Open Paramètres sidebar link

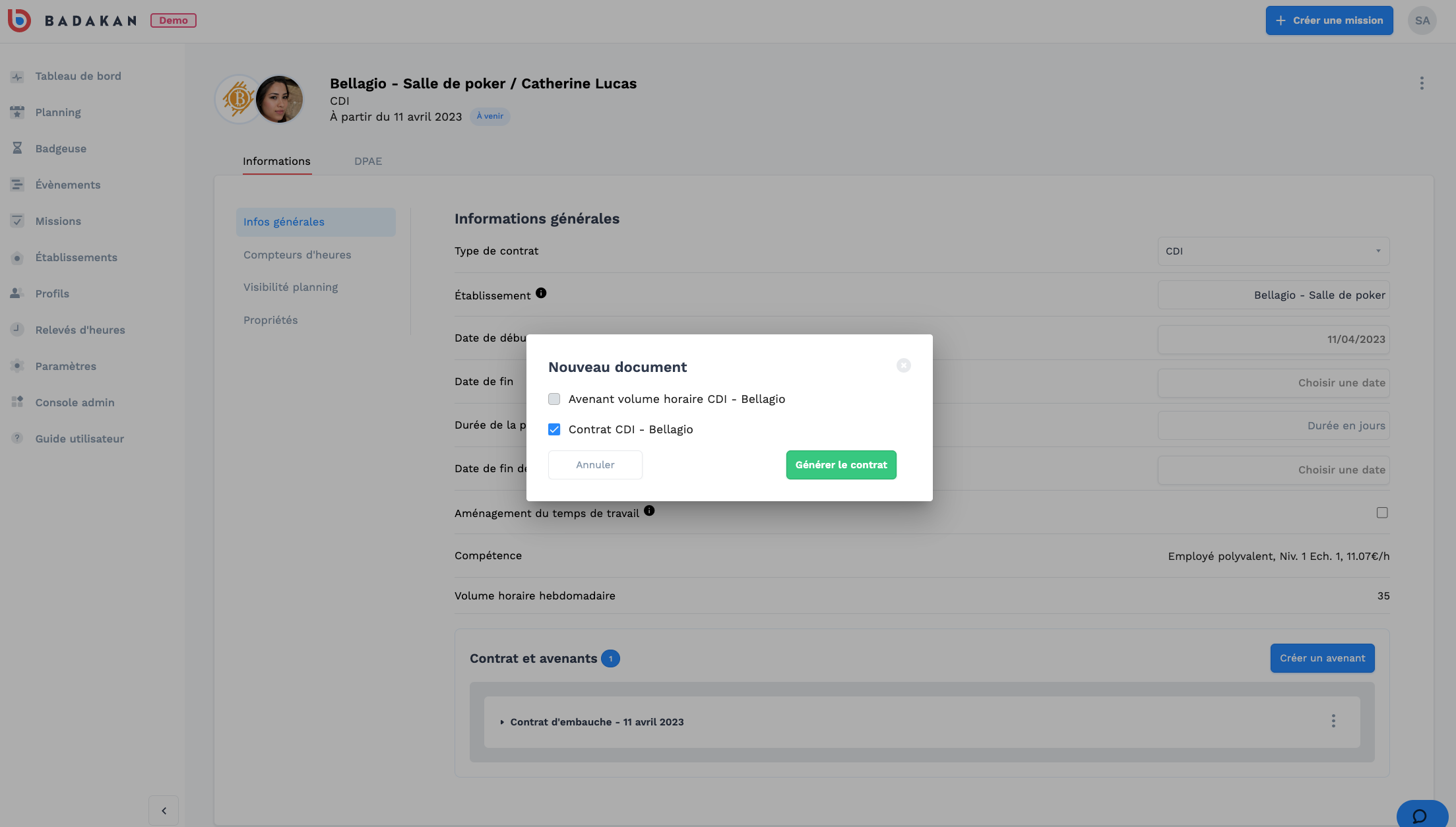pyautogui.click(x=66, y=367)
